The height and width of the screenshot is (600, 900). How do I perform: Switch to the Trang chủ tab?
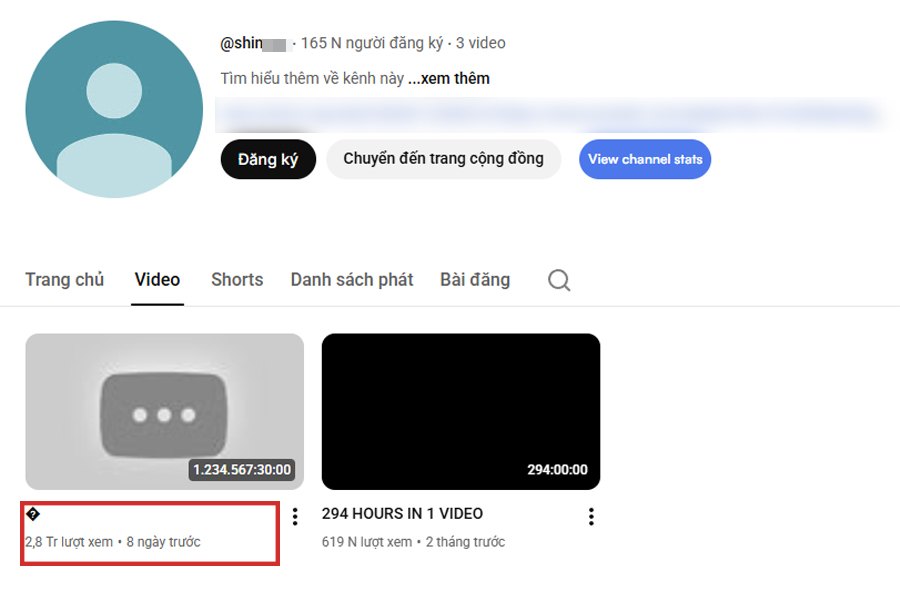[x=64, y=280]
